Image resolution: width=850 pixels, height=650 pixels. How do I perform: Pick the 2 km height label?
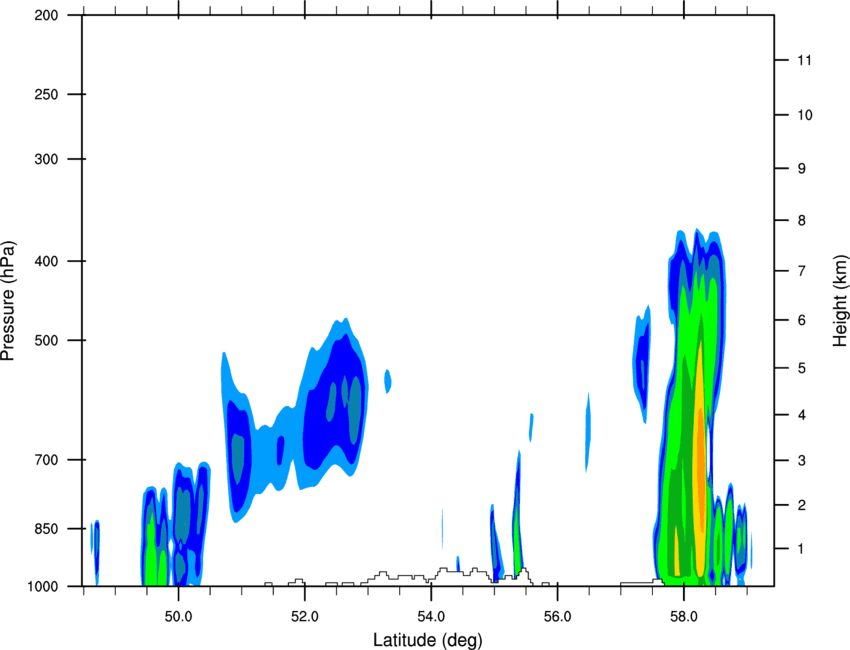click(801, 505)
